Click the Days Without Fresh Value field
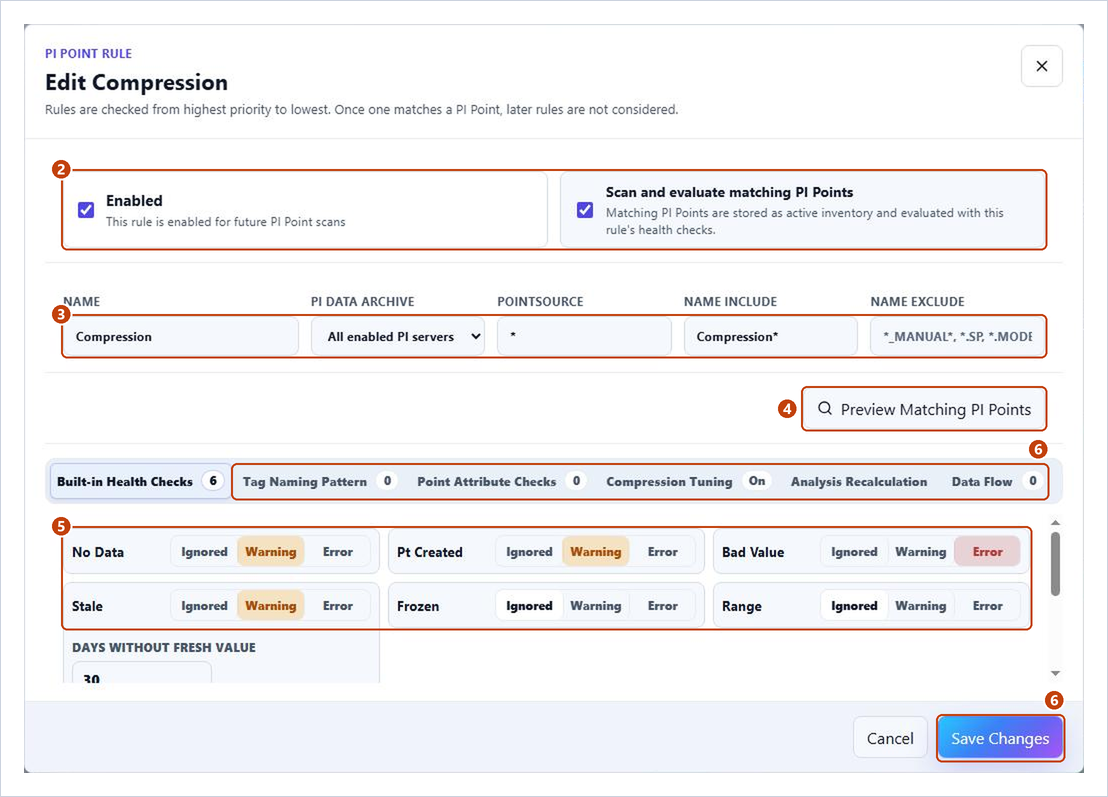This screenshot has height=797, width=1108. point(141,673)
